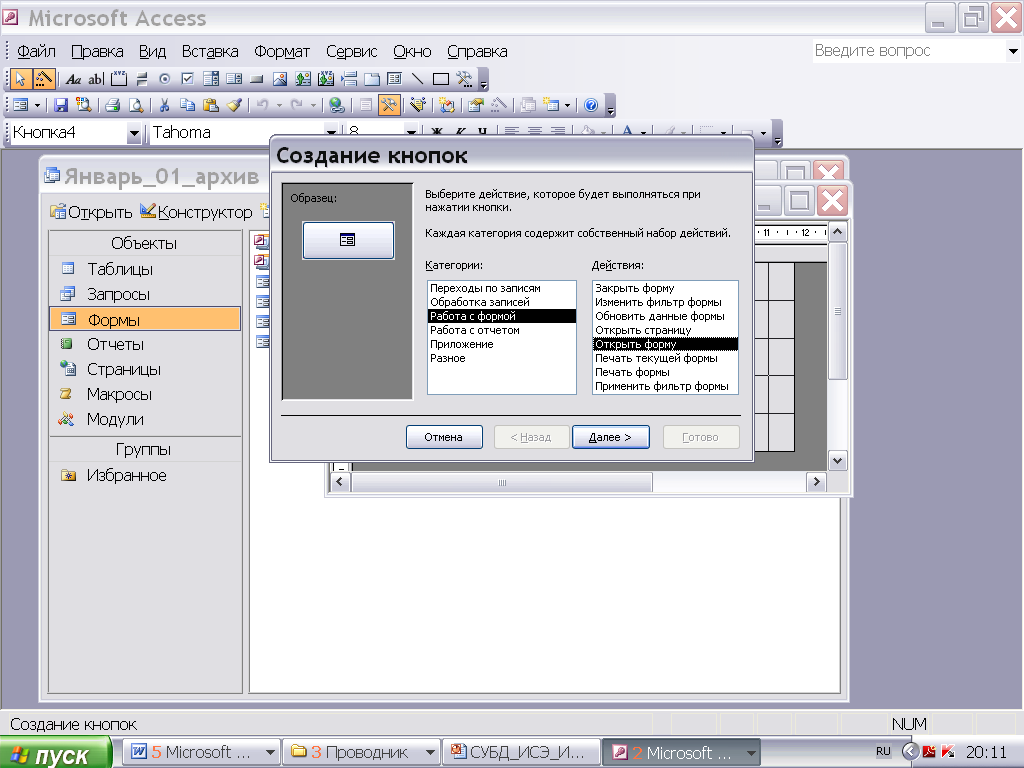Click Открыть in the database window
The height and width of the screenshot is (768, 1024).
(x=92, y=212)
